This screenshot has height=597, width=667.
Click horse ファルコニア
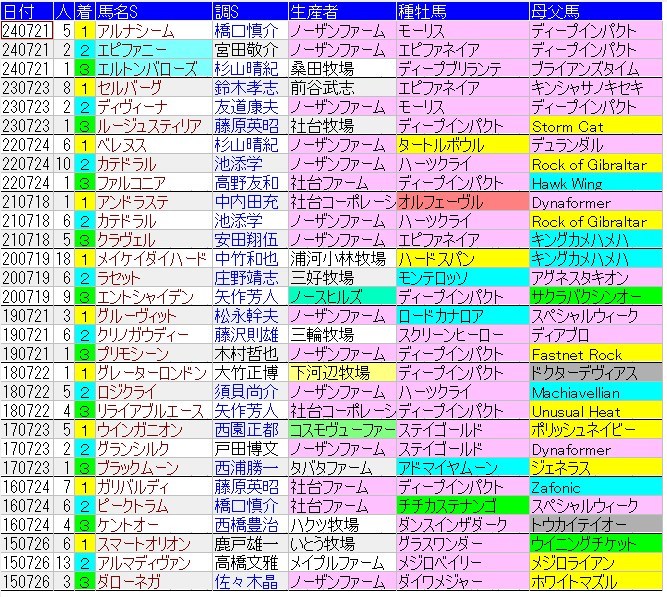point(154,183)
